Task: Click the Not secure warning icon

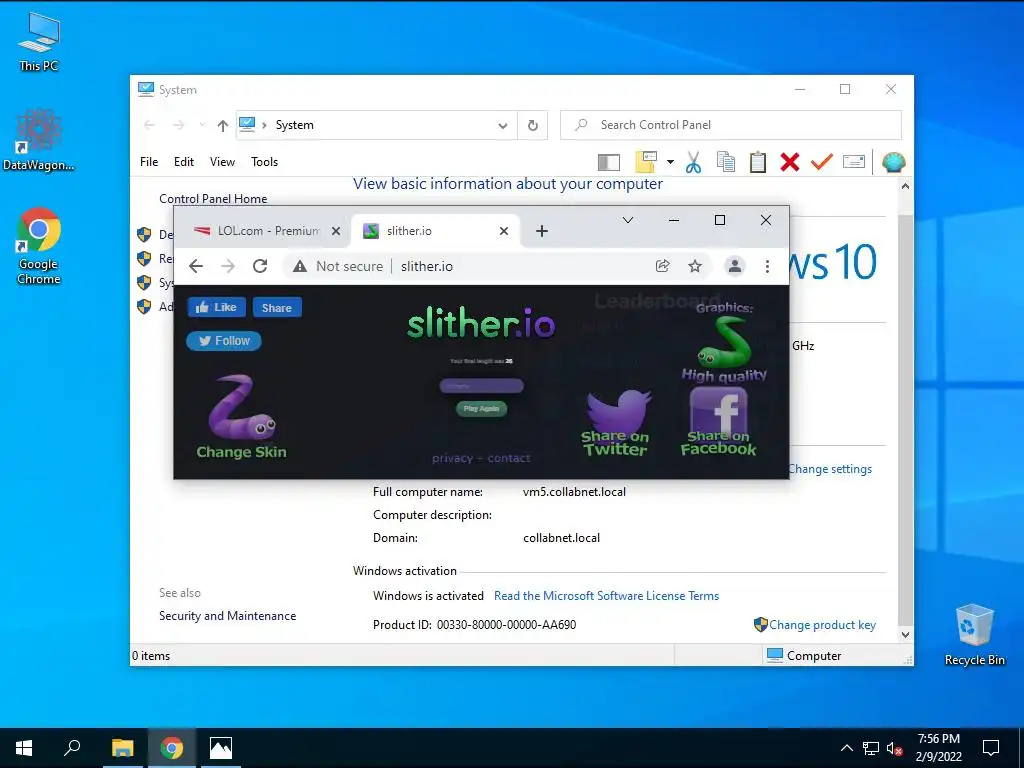Action: click(300, 266)
